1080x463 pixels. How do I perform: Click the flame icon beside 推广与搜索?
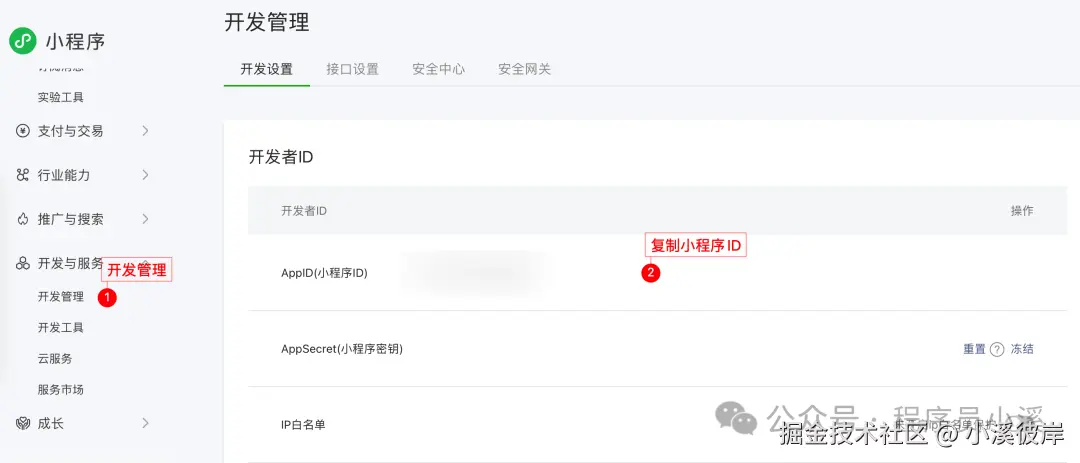(x=23, y=219)
